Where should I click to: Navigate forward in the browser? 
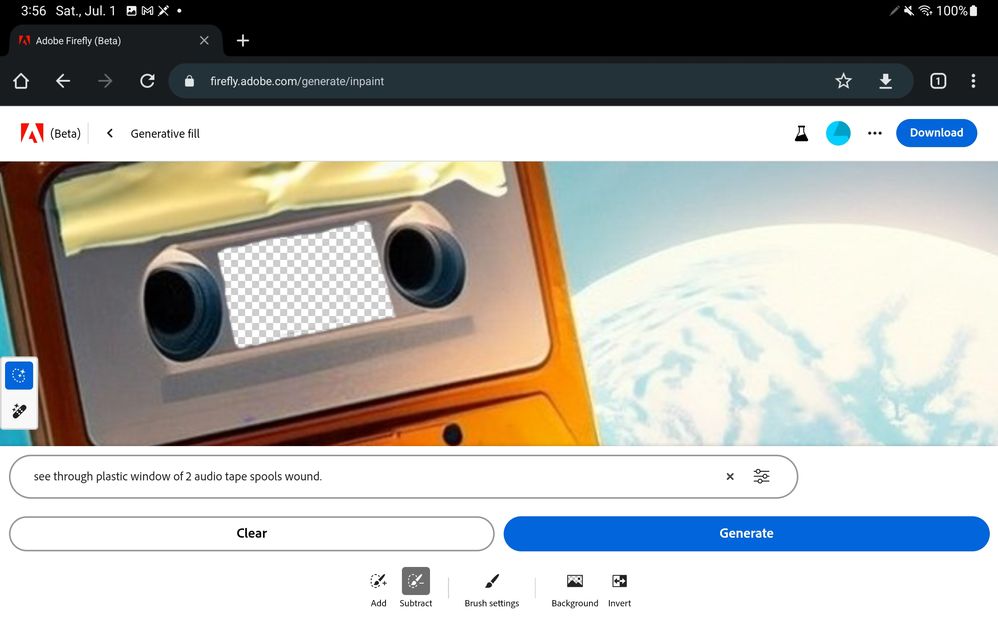point(105,81)
